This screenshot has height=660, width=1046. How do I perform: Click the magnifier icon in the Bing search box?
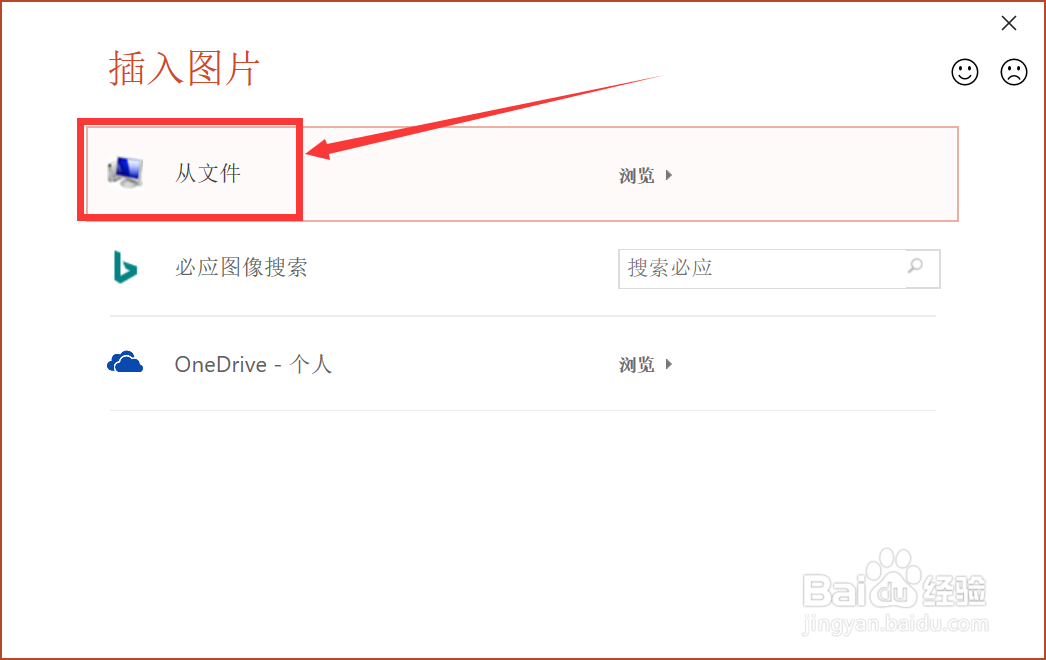point(916,266)
